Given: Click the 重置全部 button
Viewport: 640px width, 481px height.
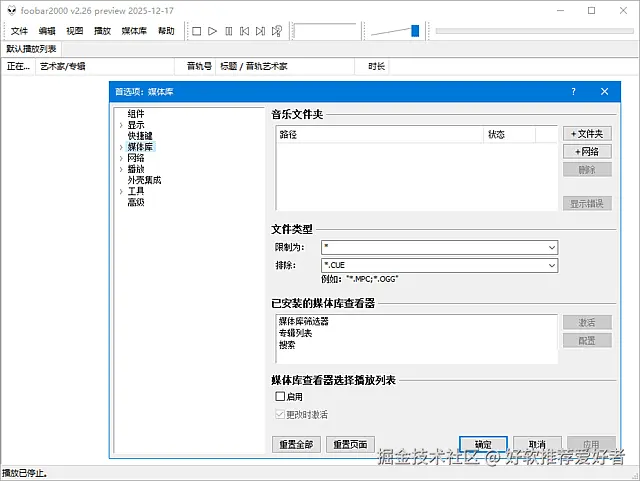Looking at the screenshot, I should pos(296,444).
